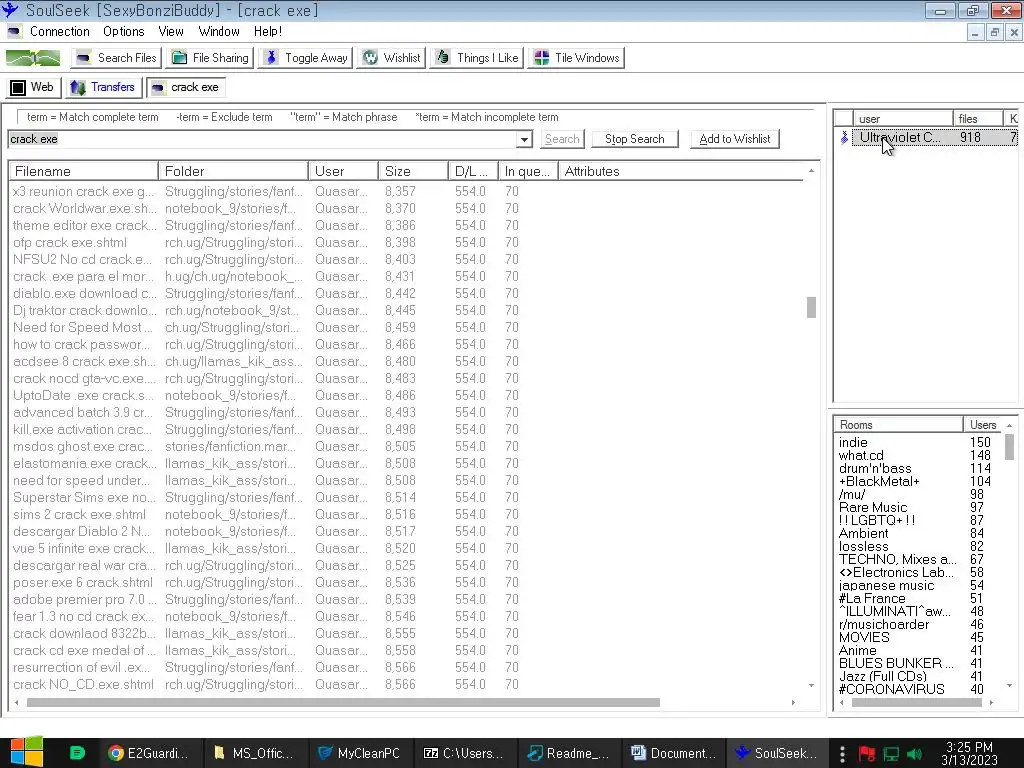Click the Stop Search button
The width and height of the screenshot is (1024, 768).
[x=635, y=139]
